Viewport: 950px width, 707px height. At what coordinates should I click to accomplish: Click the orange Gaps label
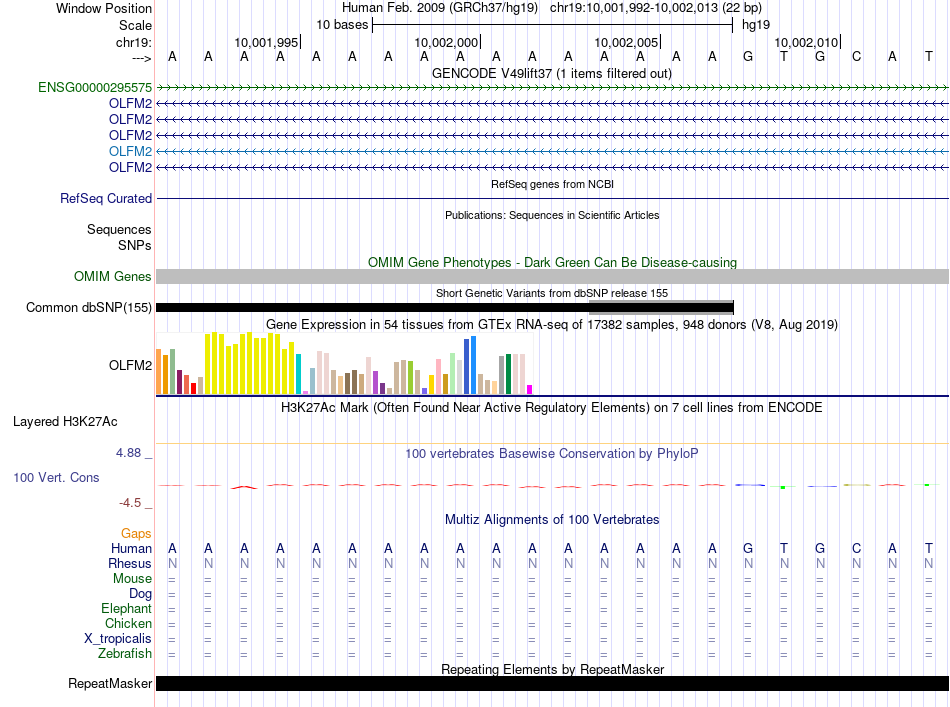pyautogui.click(x=136, y=534)
